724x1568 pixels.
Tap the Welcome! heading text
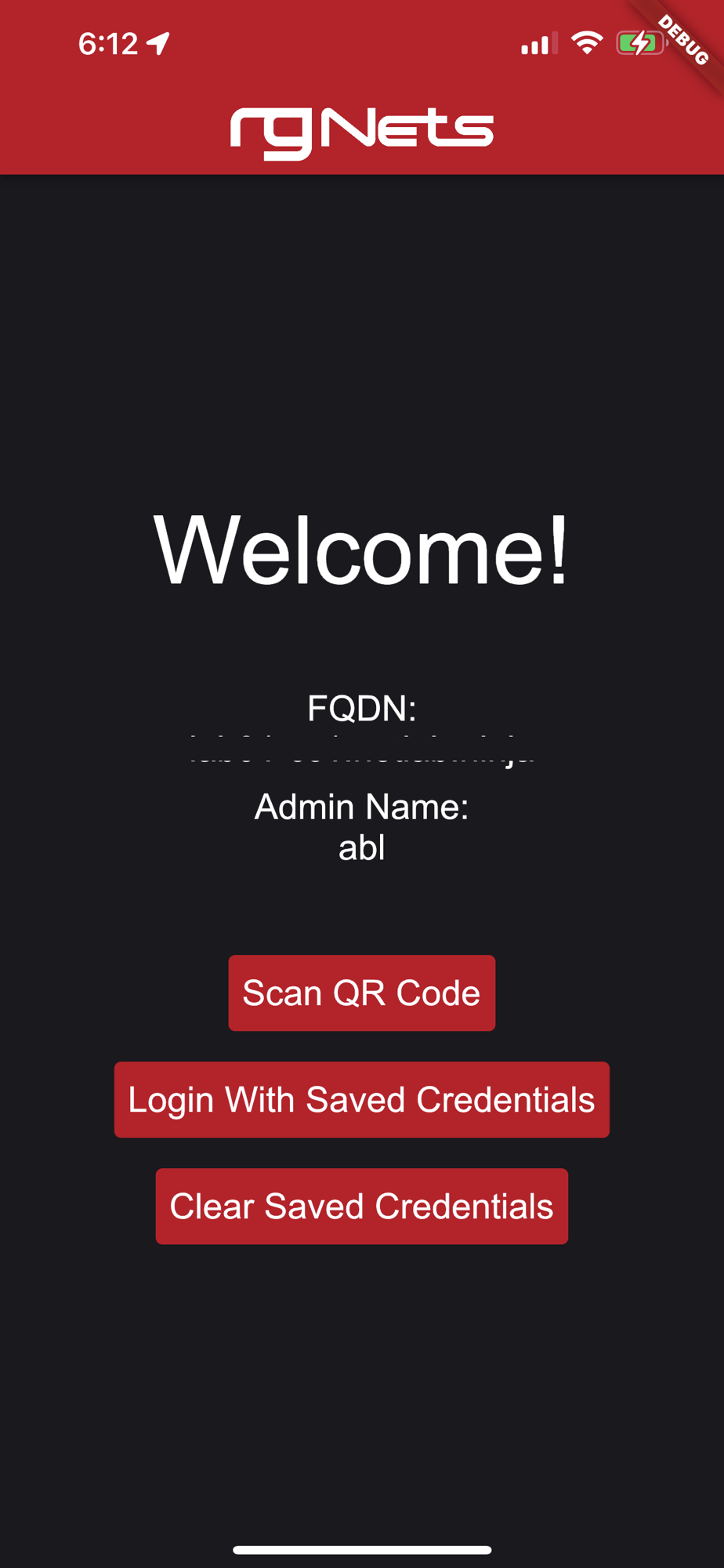pyautogui.click(x=360, y=550)
